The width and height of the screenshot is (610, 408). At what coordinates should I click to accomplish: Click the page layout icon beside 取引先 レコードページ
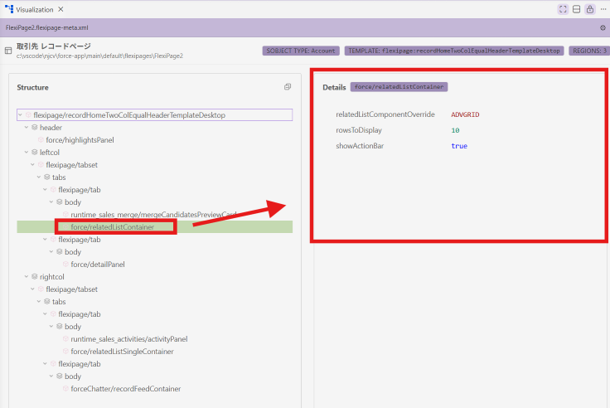click(x=8, y=51)
